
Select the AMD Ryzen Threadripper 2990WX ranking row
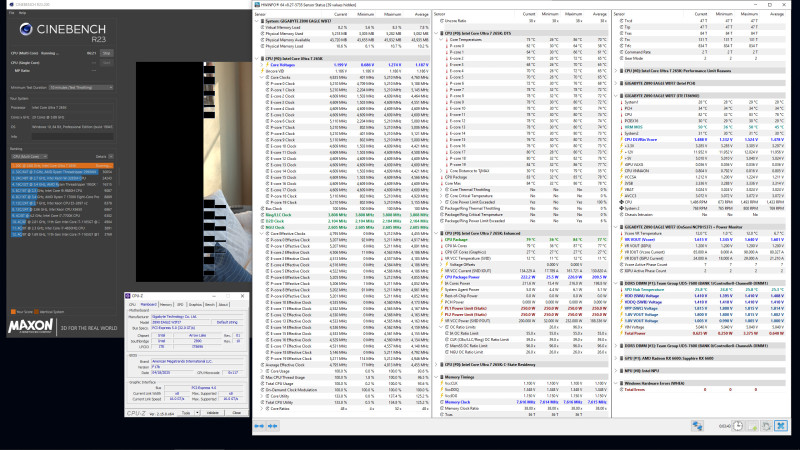[x=62, y=172]
